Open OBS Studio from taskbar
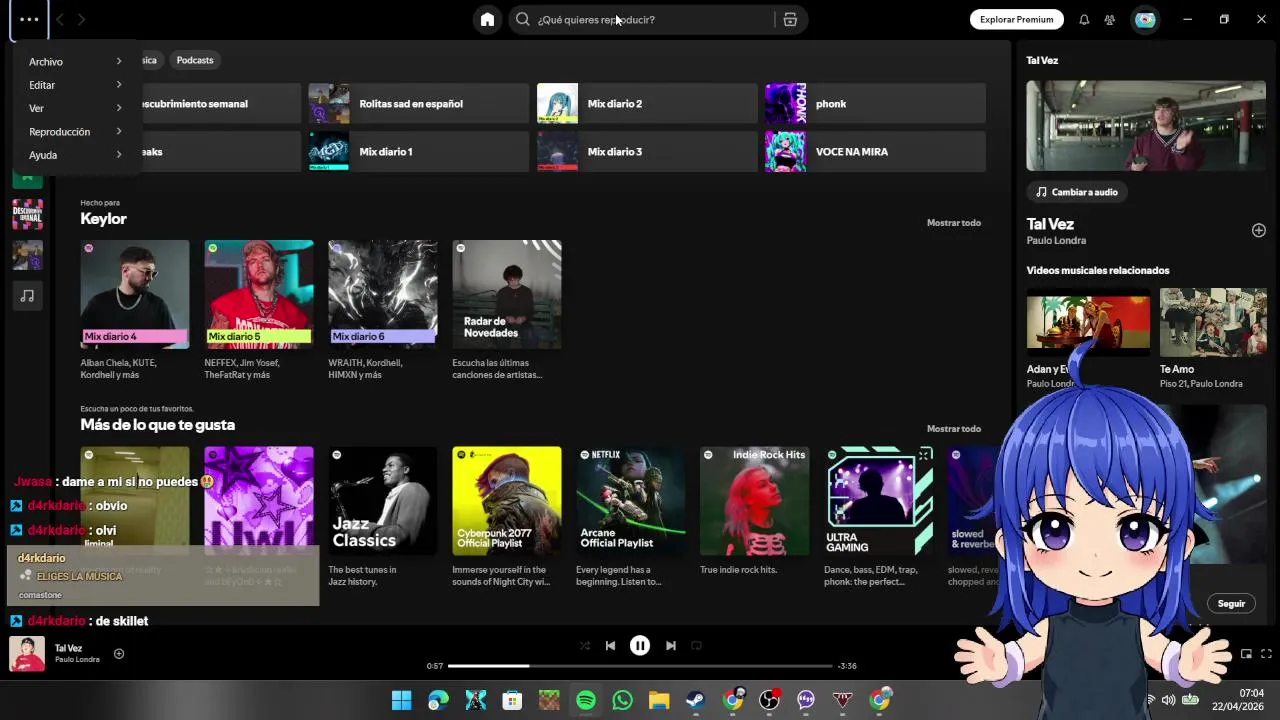 pos(769,700)
